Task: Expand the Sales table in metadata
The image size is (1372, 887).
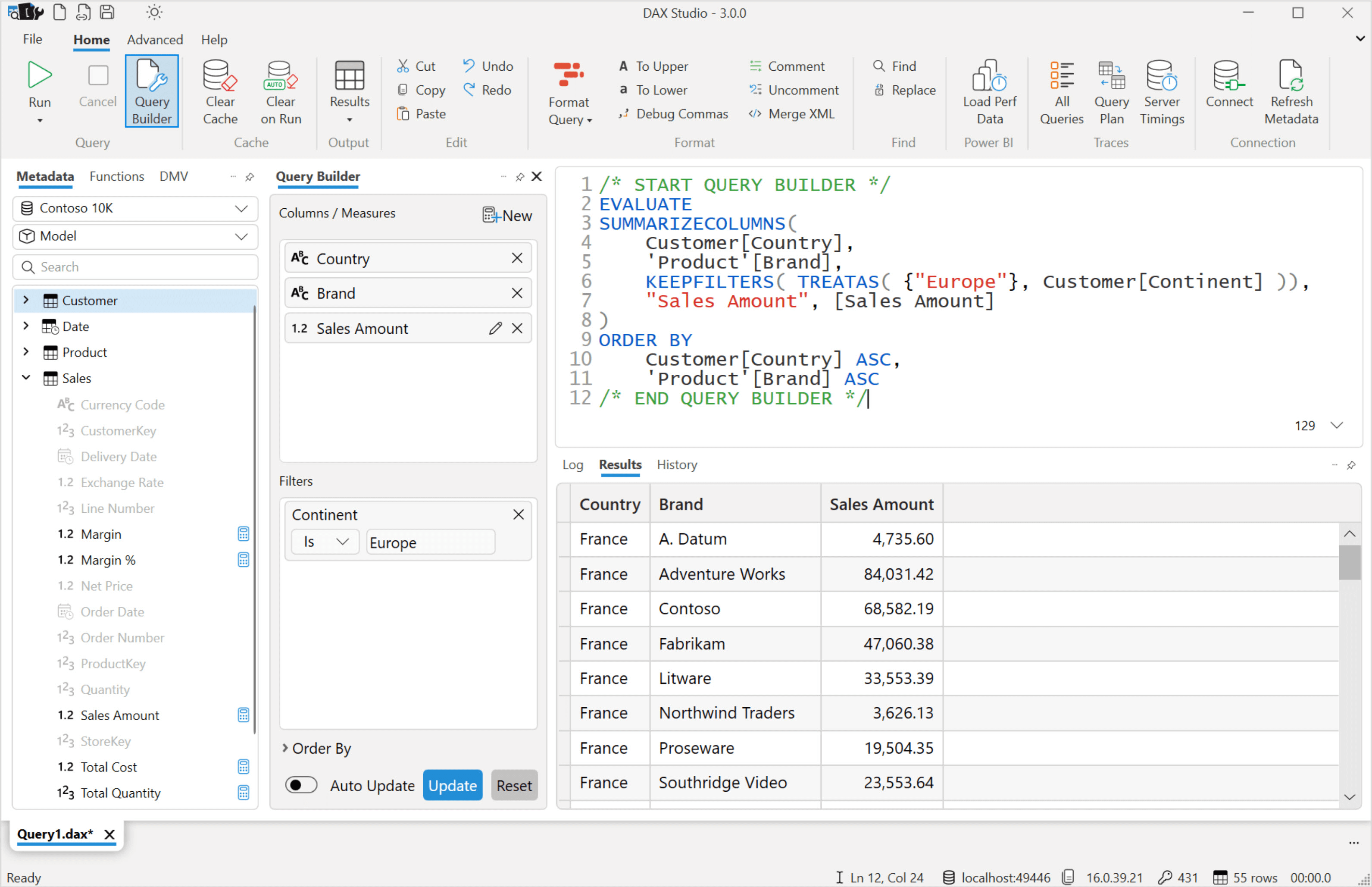Action: point(24,378)
